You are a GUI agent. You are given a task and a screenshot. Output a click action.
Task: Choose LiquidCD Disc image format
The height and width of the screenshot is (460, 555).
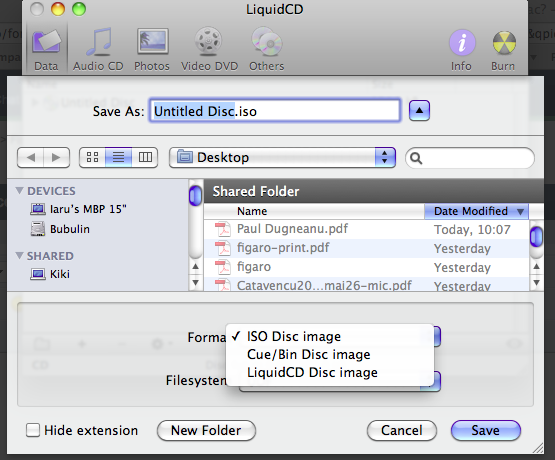point(312,373)
